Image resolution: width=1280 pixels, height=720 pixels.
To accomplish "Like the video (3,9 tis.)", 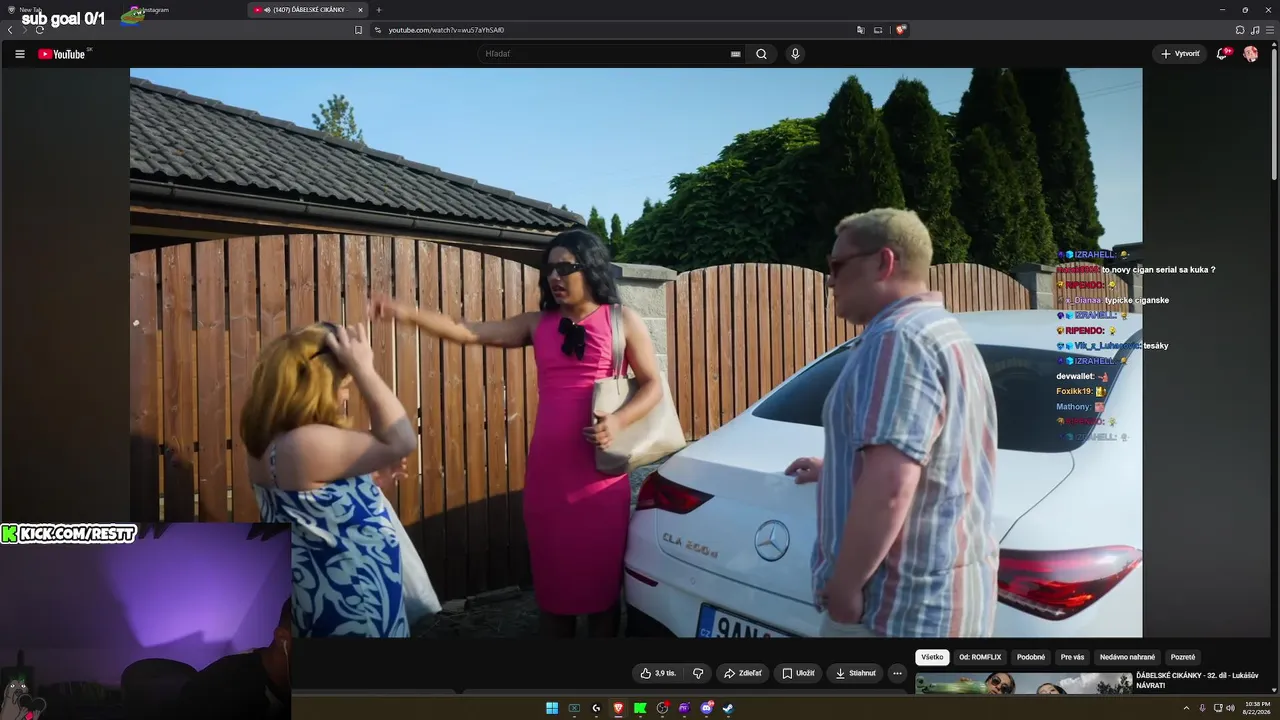I will pyautogui.click(x=658, y=673).
